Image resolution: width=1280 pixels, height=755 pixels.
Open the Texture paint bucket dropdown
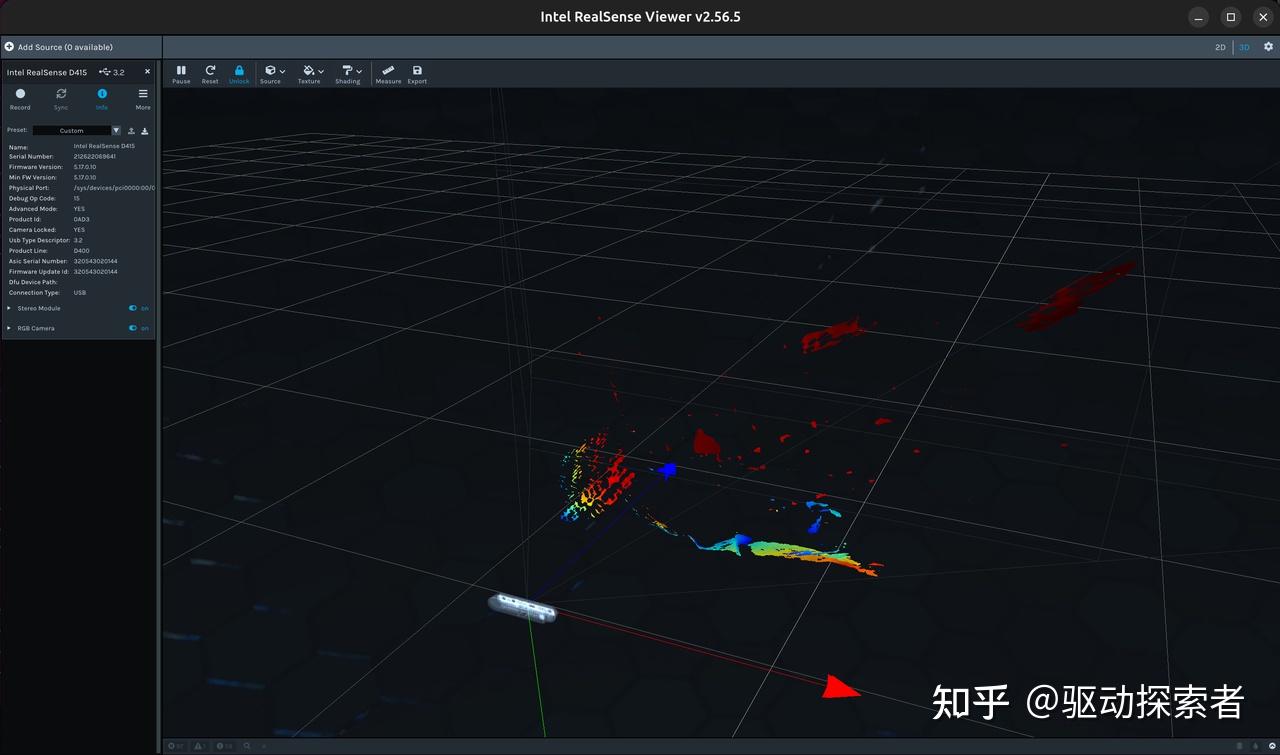click(311, 74)
